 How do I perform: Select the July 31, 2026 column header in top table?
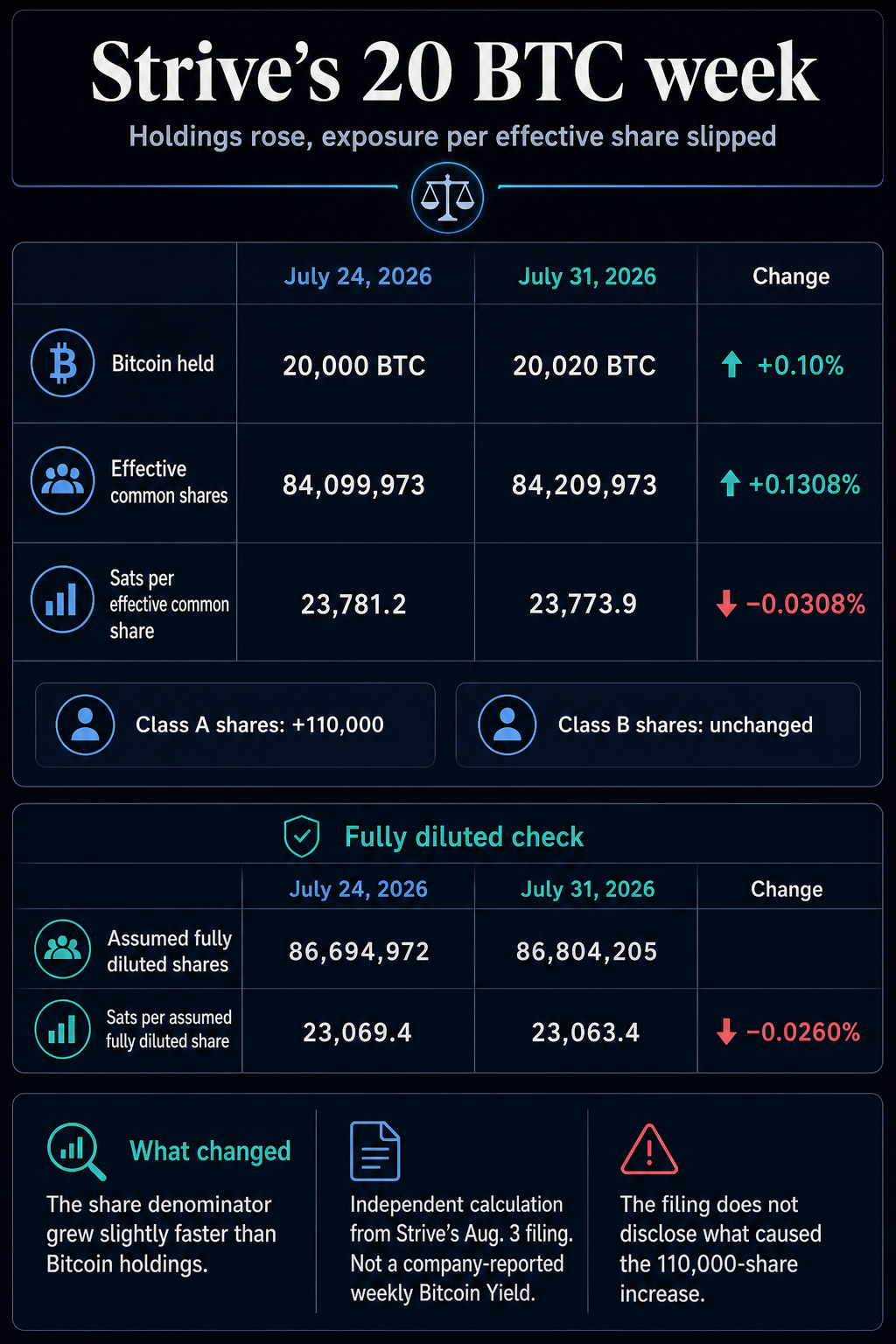587,276
